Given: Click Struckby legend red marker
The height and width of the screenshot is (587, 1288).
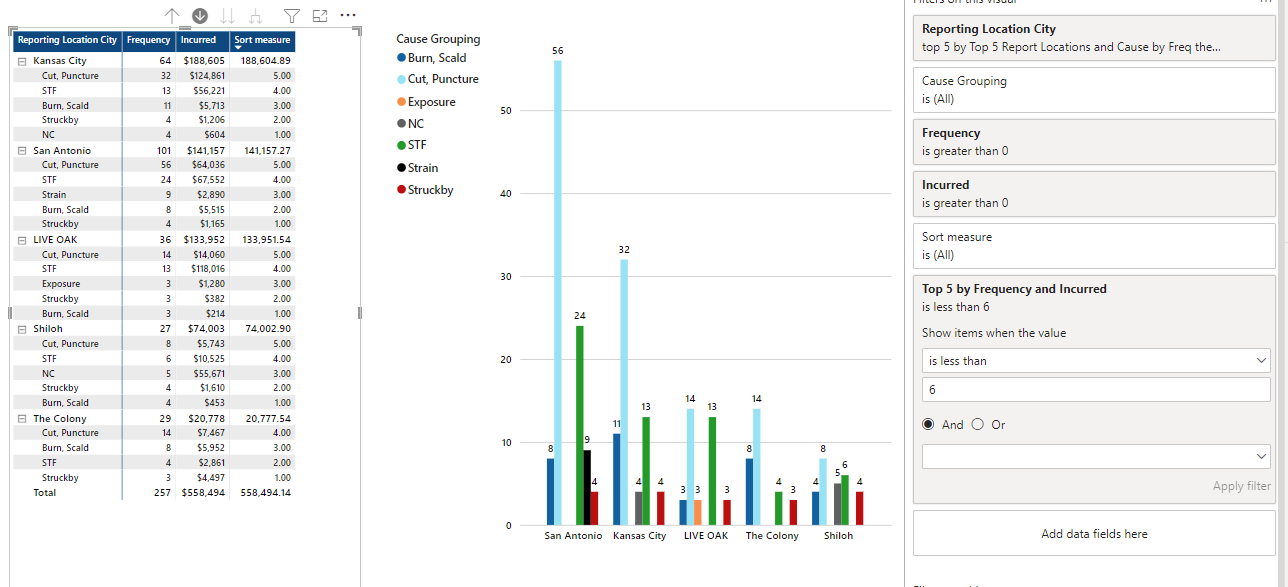Looking at the screenshot, I should click(x=402, y=190).
